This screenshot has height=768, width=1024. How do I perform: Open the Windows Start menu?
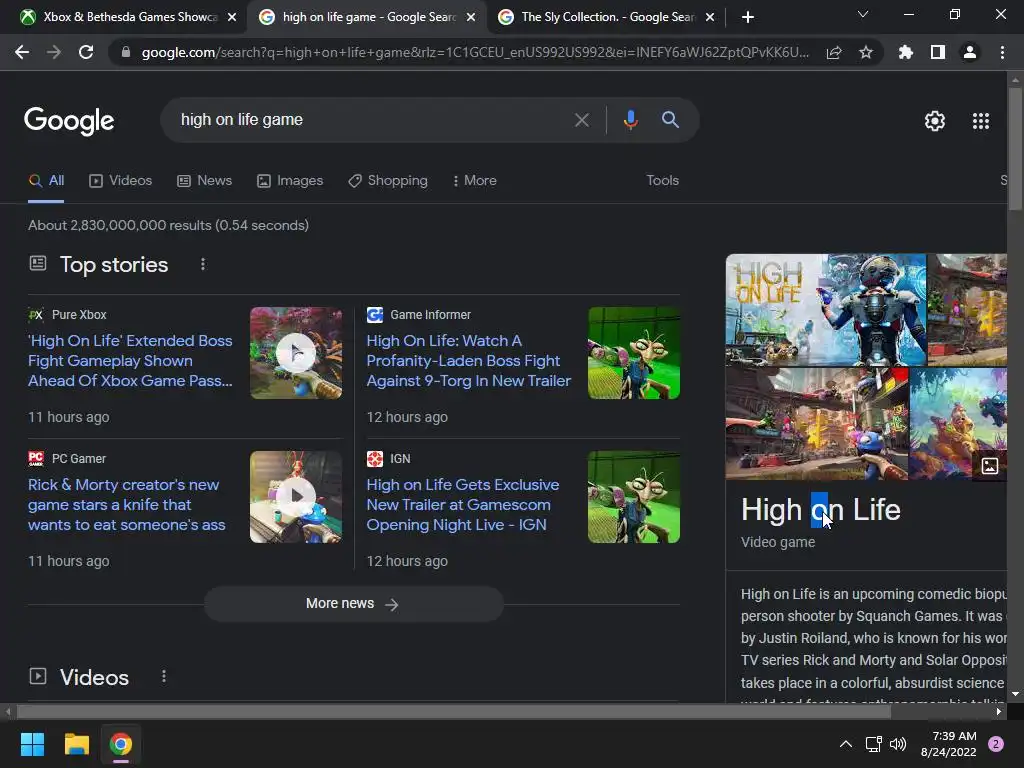click(x=33, y=744)
